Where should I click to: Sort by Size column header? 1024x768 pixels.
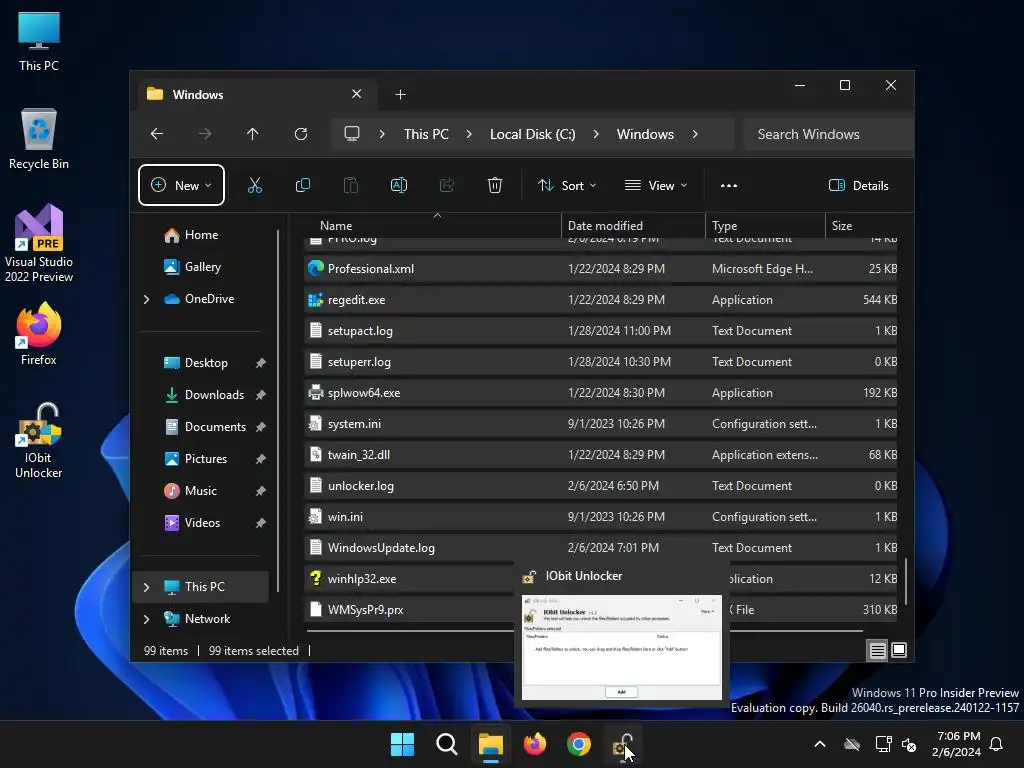[862, 226]
